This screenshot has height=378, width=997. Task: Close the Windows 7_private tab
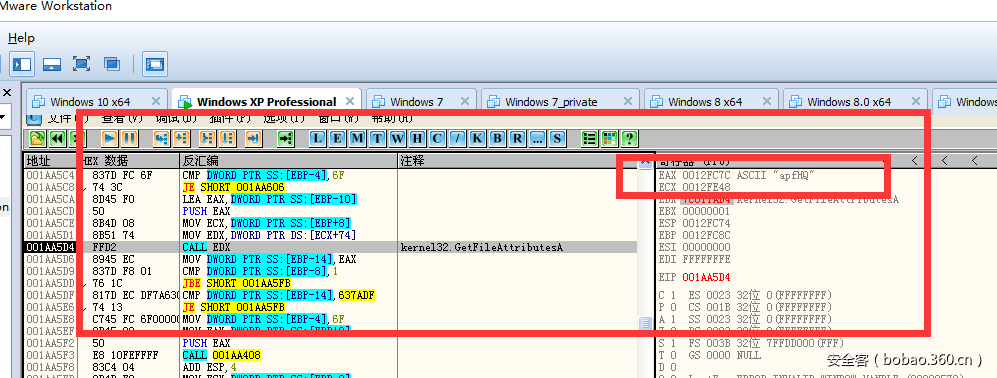click(628, 101)
